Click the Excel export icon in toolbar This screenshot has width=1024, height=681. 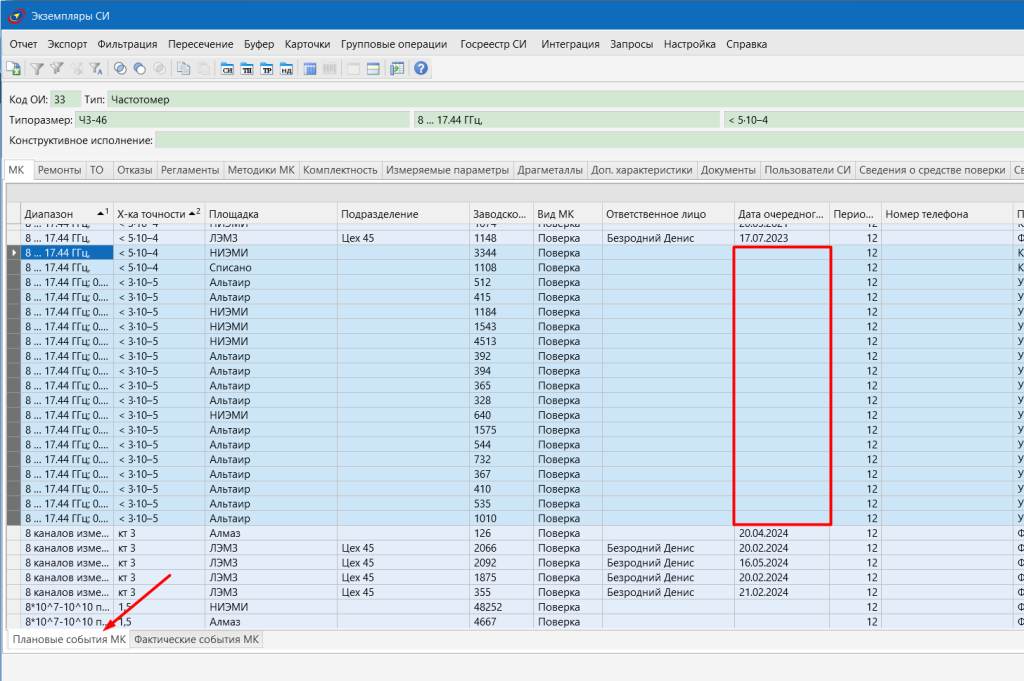pyautogui.click(x=13, y=69)
